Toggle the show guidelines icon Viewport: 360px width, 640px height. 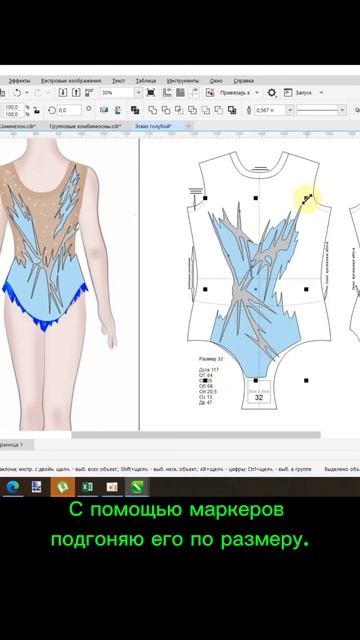coord(194,93)
